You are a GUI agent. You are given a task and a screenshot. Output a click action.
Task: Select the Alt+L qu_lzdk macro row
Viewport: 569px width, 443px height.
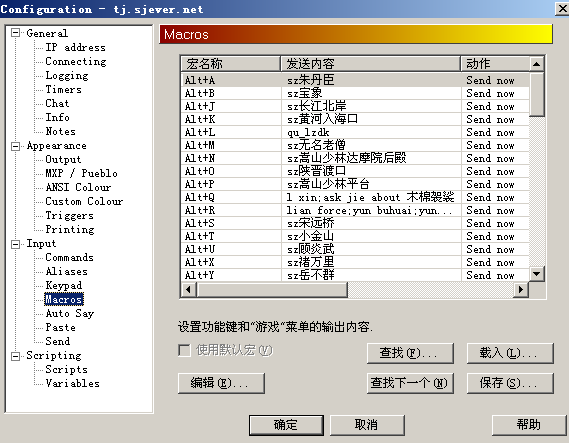click(355, 132)
